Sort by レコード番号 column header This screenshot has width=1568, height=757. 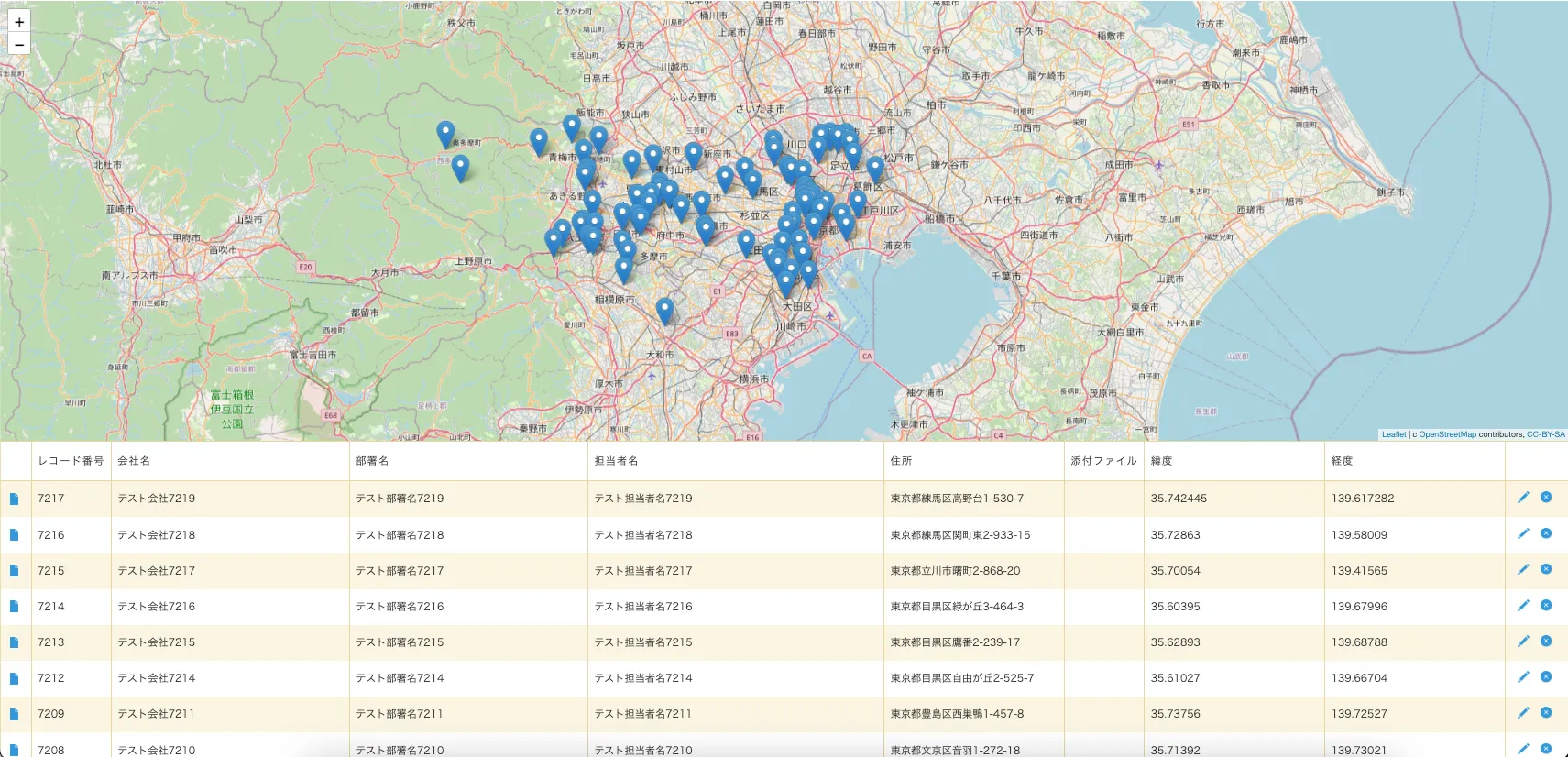pyautogui.click(x=71, y=461)
